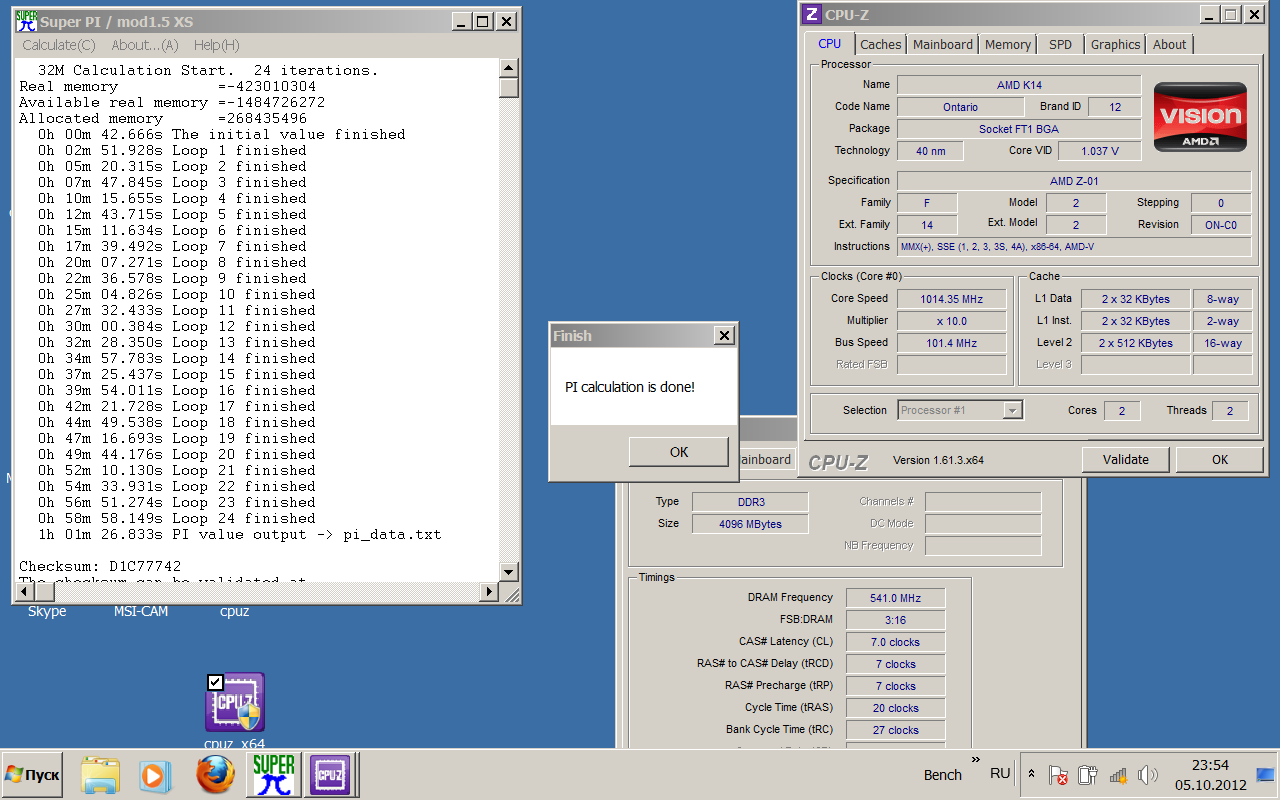Open the network signal tray icon

click(x=1118, y=775)
